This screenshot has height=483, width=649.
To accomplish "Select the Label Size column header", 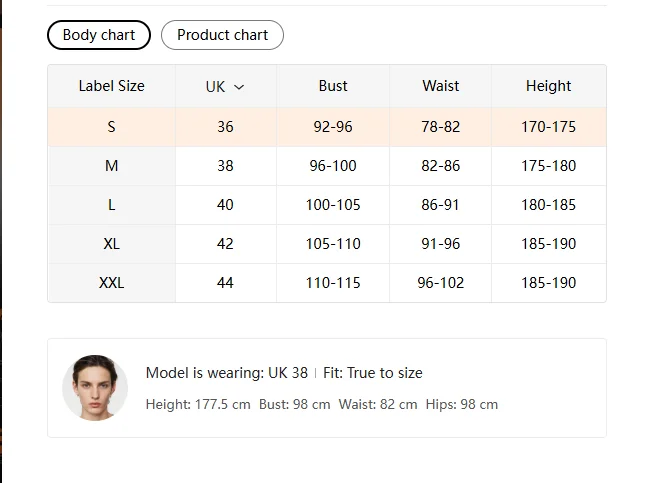I will 111,86.
